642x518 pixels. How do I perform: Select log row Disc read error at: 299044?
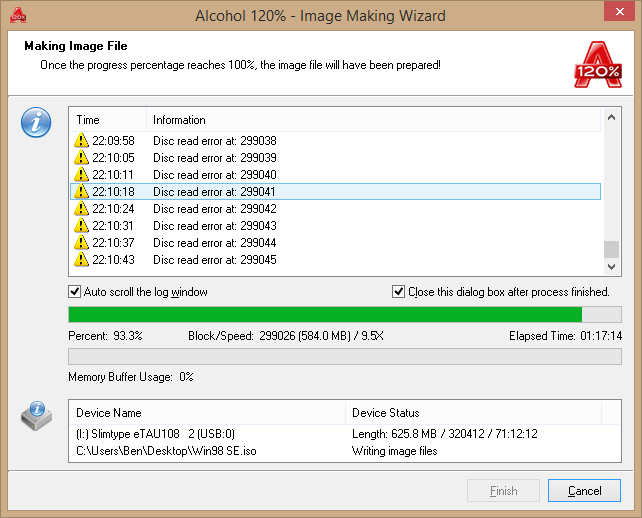pyautogui.click(x=335, y=242)
